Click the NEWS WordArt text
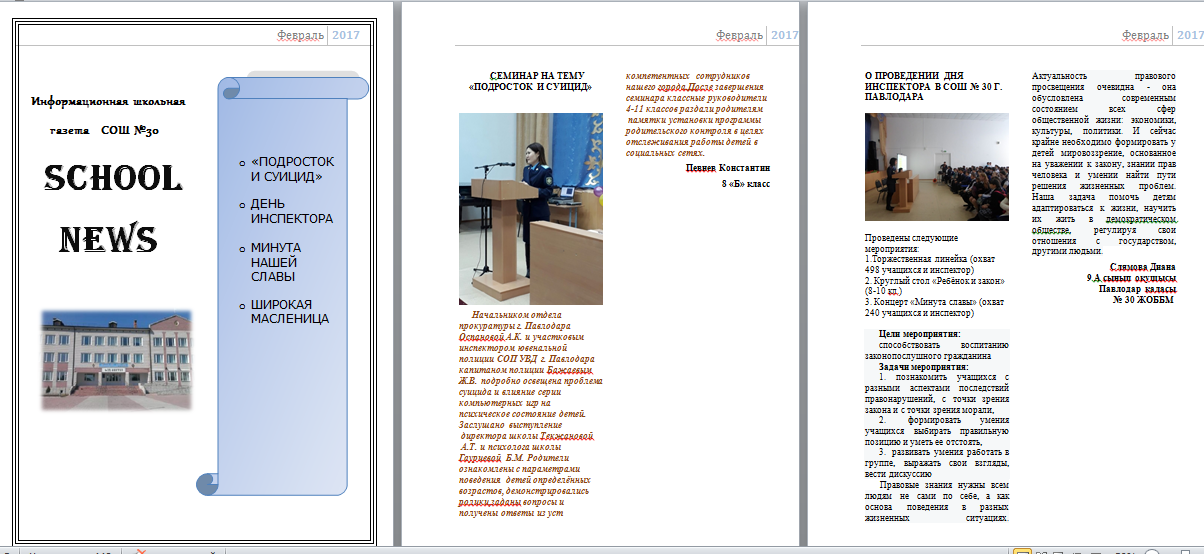This screenshot has width=1204, height=554. coord(109,239)
